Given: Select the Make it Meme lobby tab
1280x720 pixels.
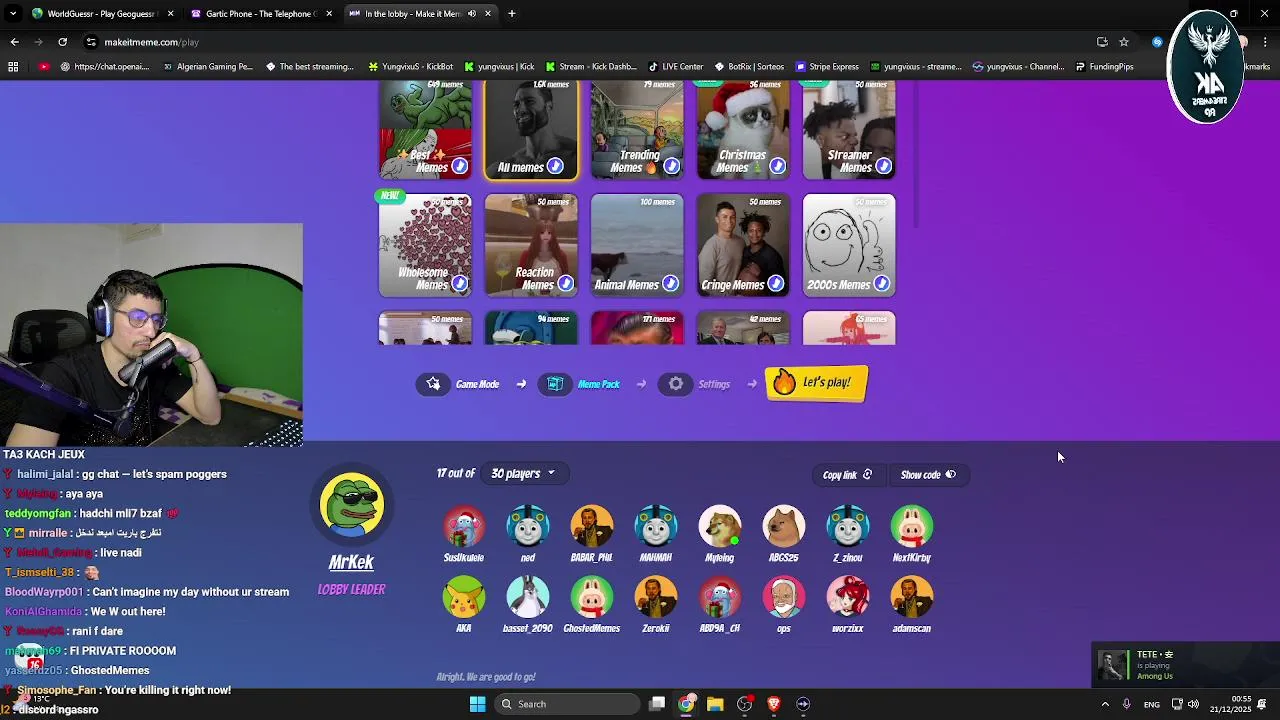Looking at the screenshot, I should tap(420, 14).
